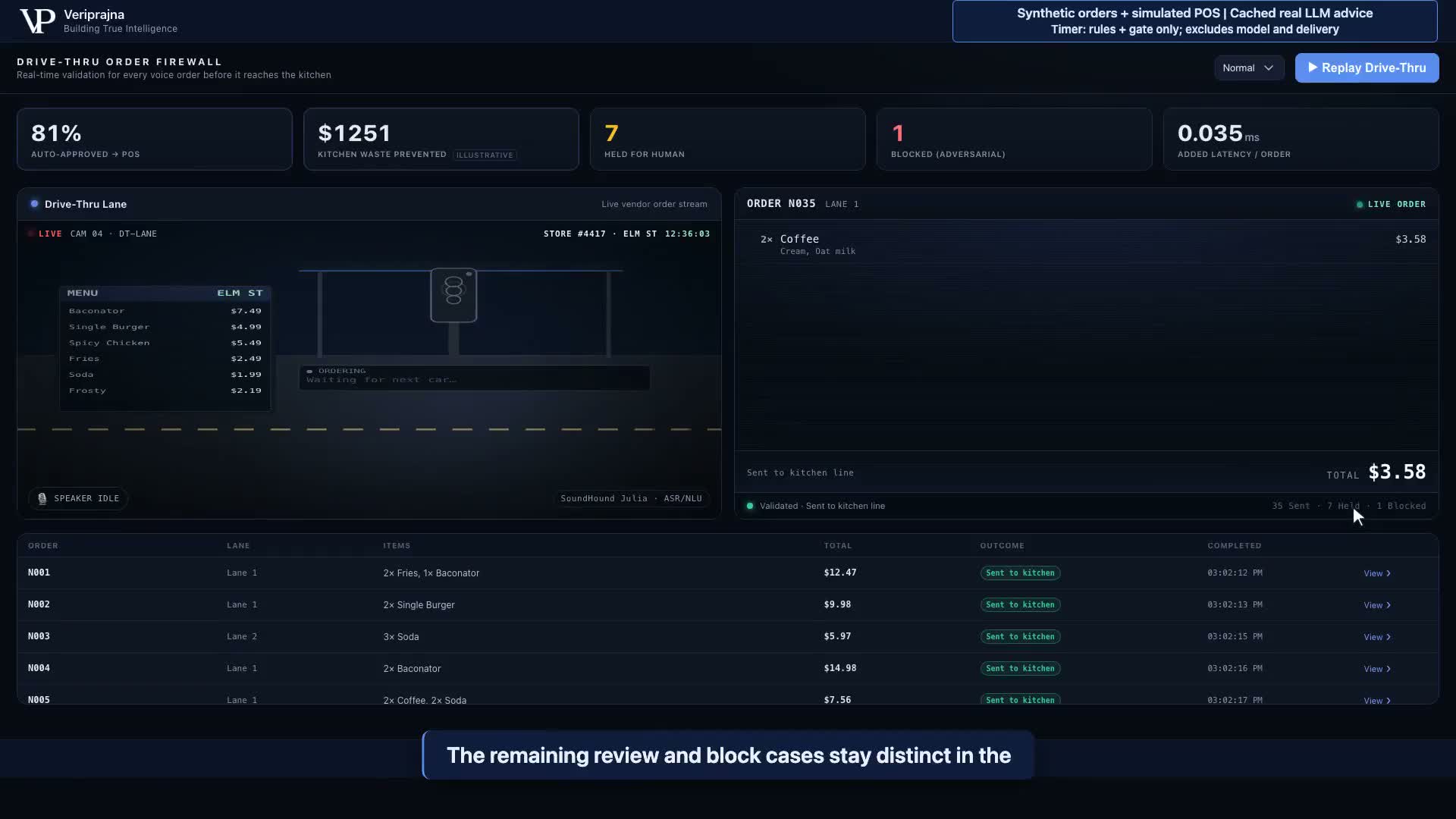Click the Baconator row in menu board
The image size is (1456, 819).
[x=165, y=311]
